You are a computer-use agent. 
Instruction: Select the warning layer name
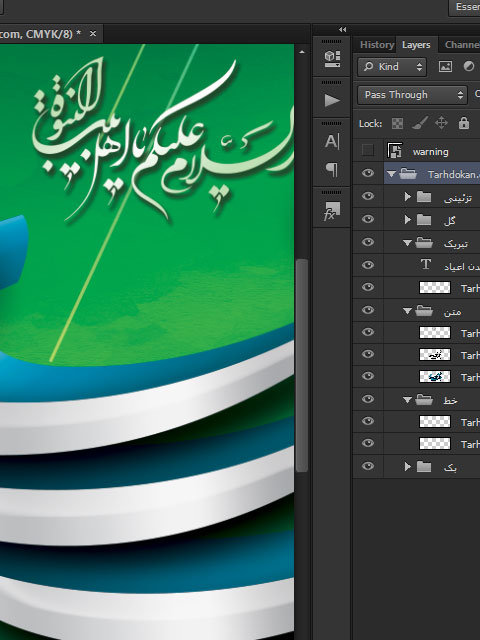431,152
